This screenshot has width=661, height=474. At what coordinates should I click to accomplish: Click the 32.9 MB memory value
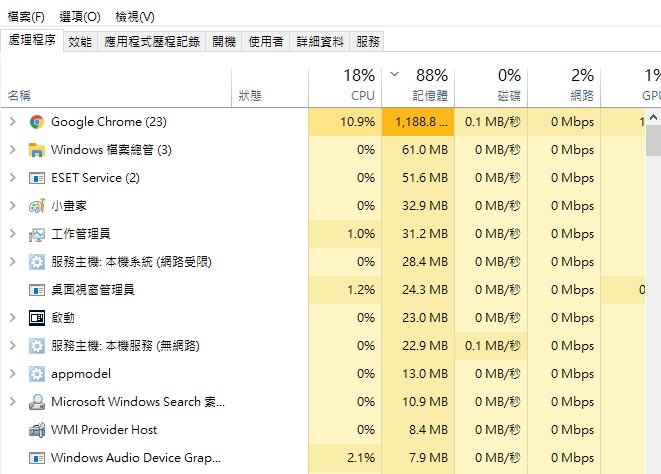click(x=425, y=206)
